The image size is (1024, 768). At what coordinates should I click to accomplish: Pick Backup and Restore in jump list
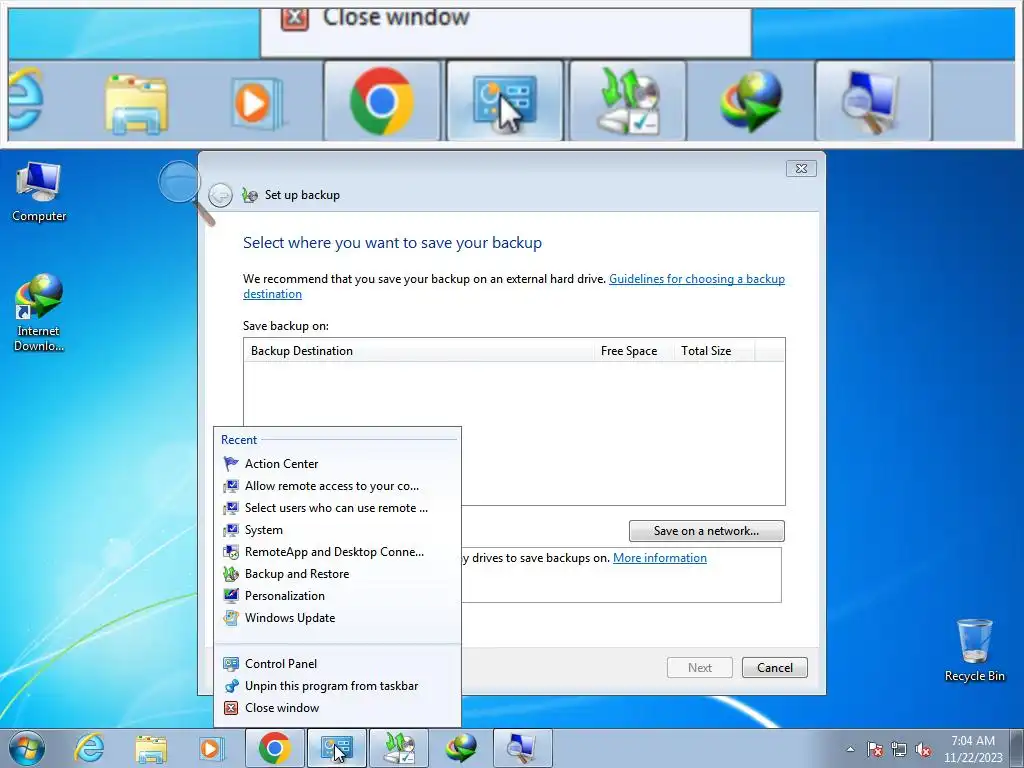click(x=338, y=574)
